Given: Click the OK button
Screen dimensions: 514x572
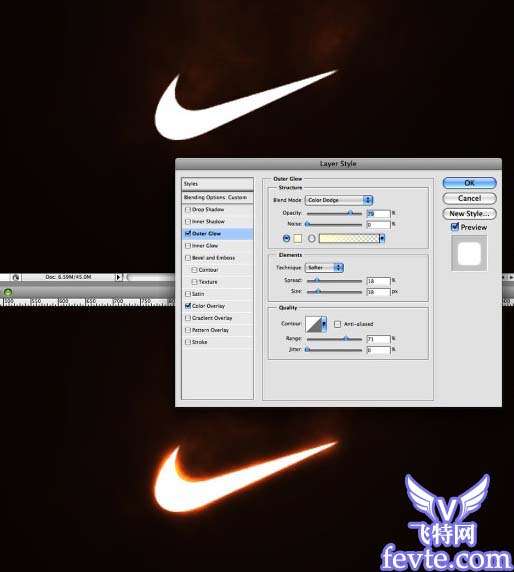Looking at the screenshot, I should [x=469, y=183].
